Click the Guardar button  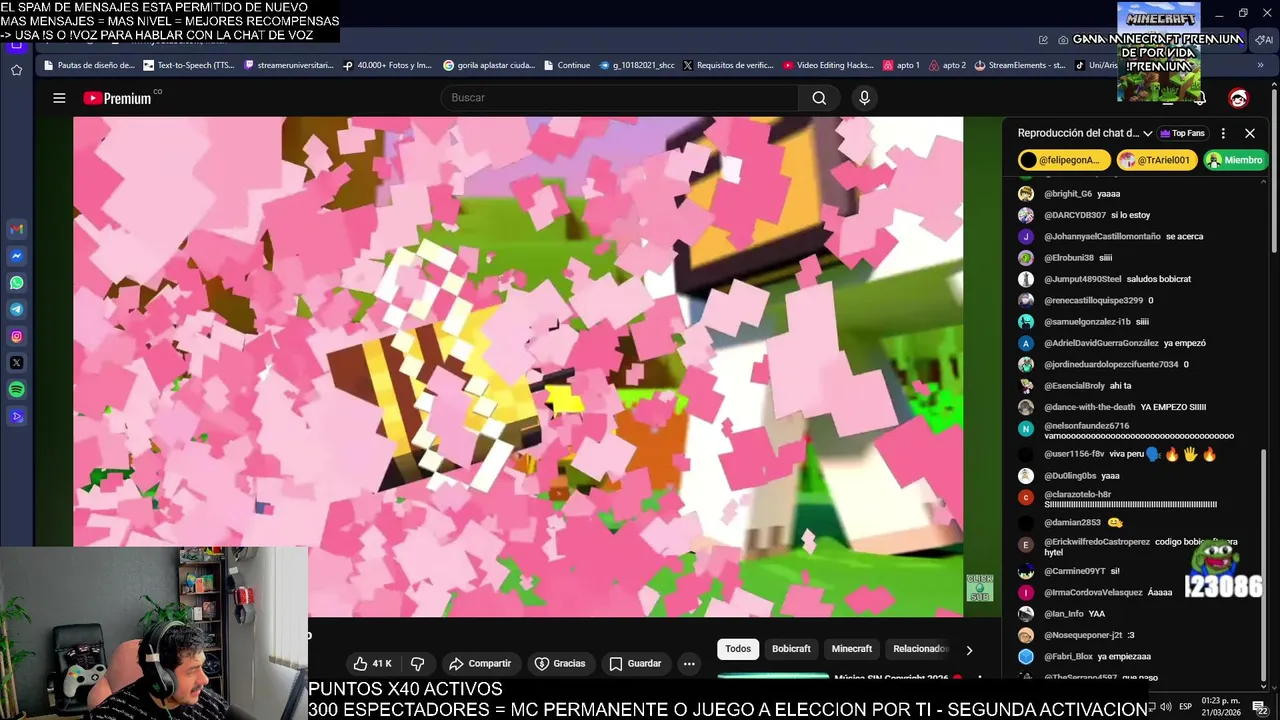click(636, 663)
